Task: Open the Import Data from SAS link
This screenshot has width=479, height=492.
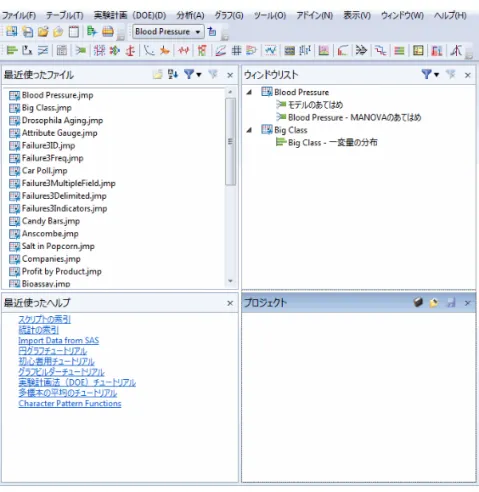Action: 59,340
